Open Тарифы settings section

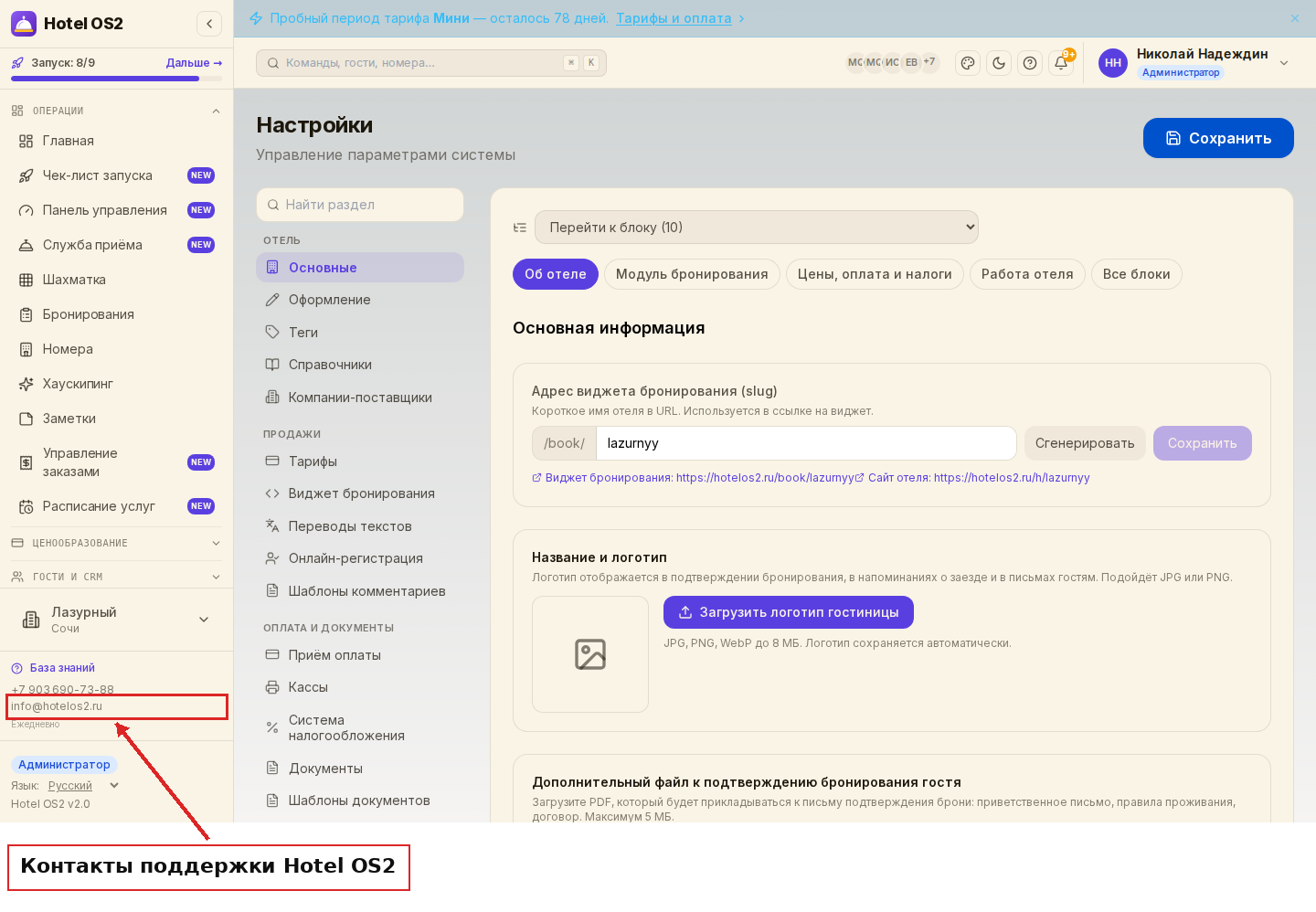point(360,461)
